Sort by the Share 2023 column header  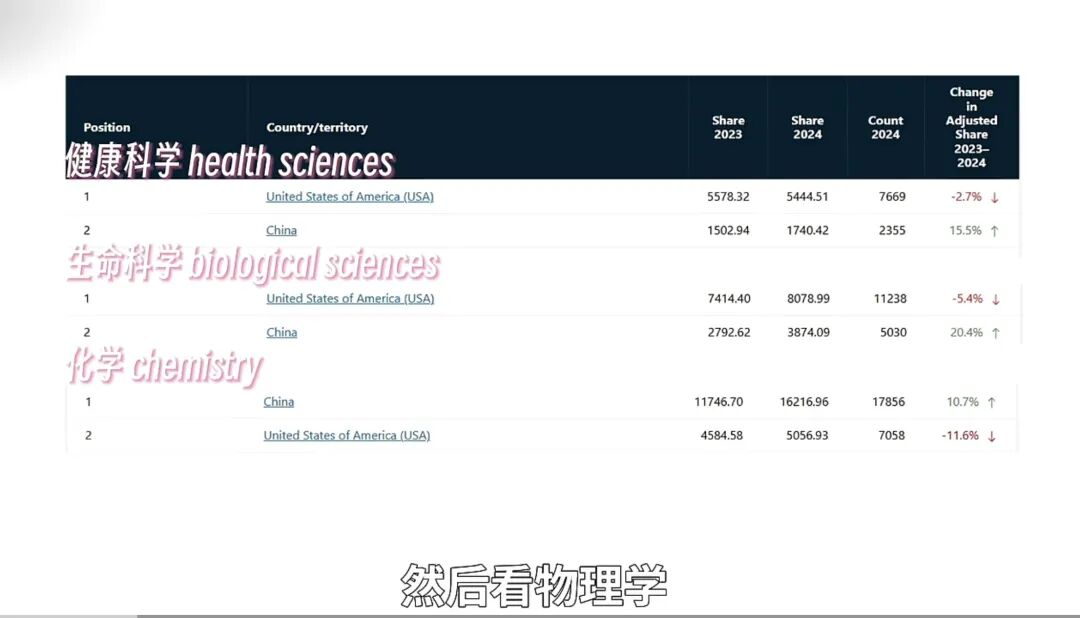(x=728, y=128)
